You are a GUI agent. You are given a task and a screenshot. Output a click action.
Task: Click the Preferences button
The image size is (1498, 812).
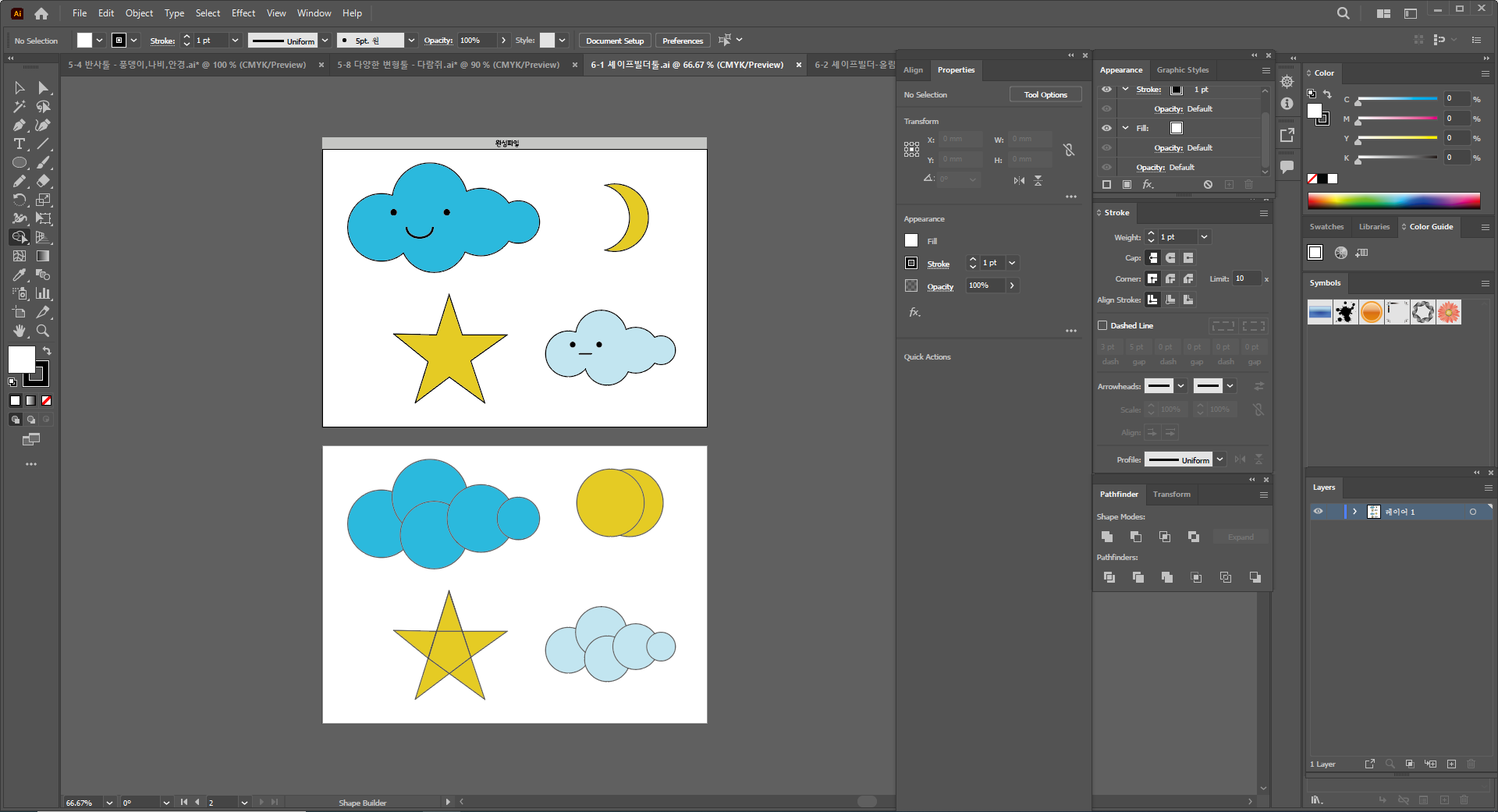tap(683, 41)
